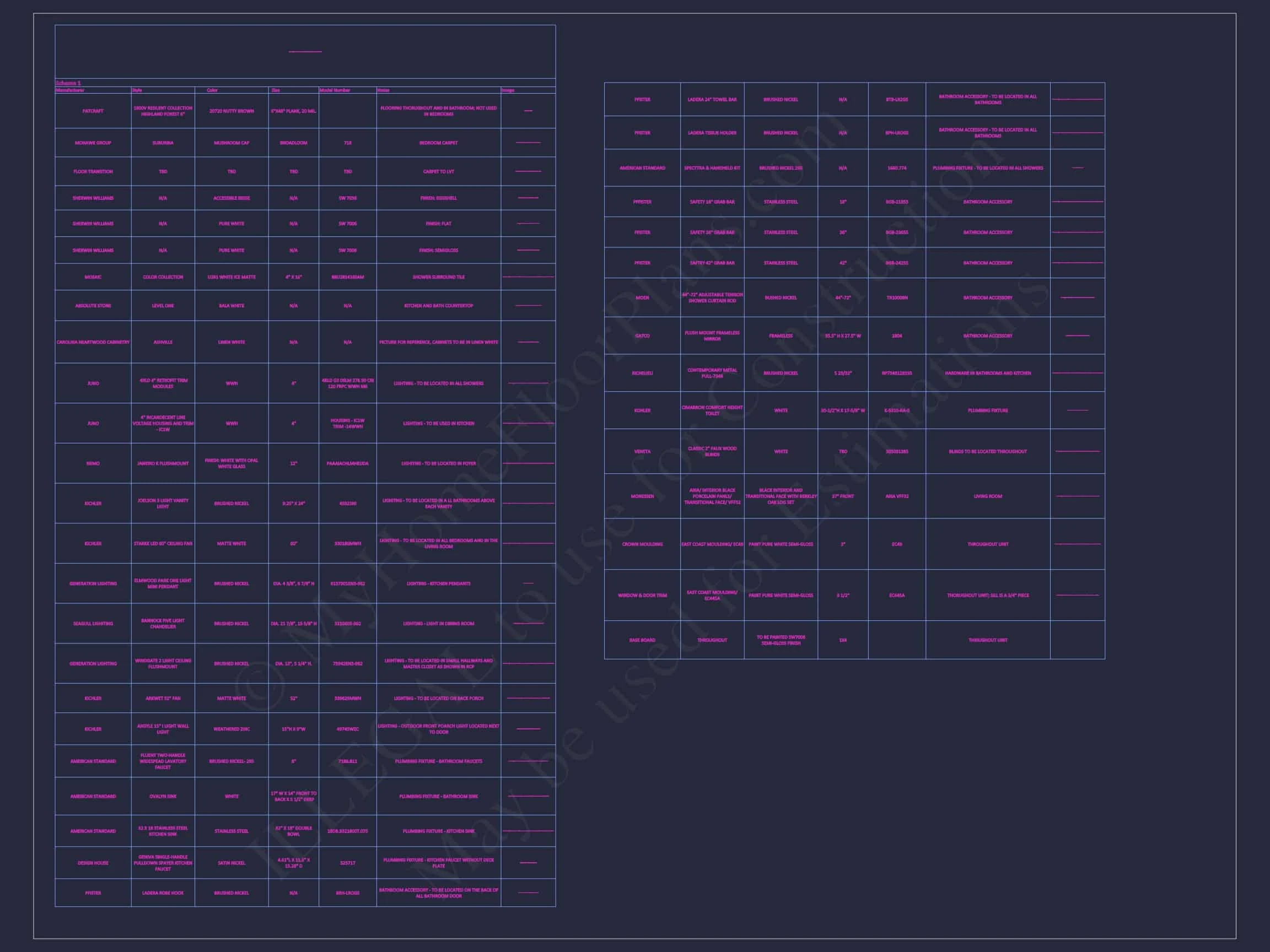The height and width of the screenshot is (952, 1270).
Task: Click the CAROLINA HEARTWOOD CABINETRY cell
Action: [x=93, y=342]
